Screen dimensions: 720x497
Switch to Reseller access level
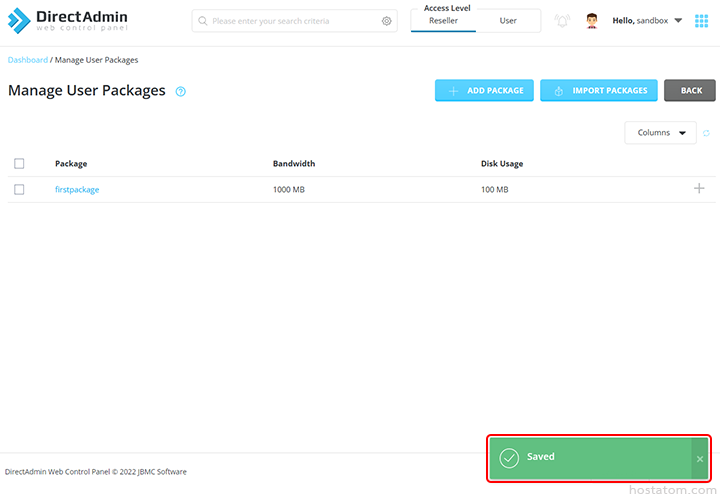coord(443,21)
